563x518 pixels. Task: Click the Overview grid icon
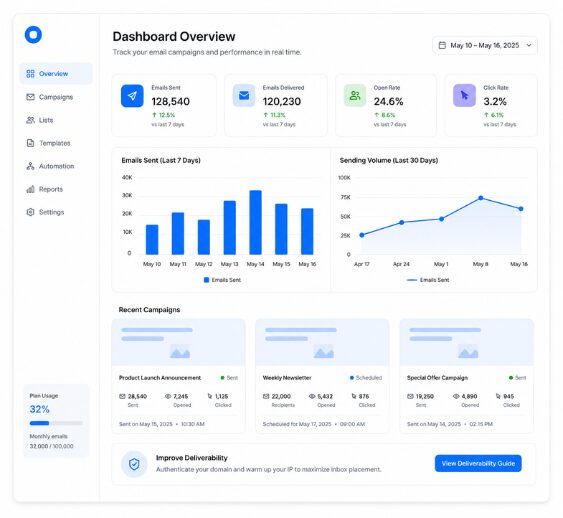[31, 74]
